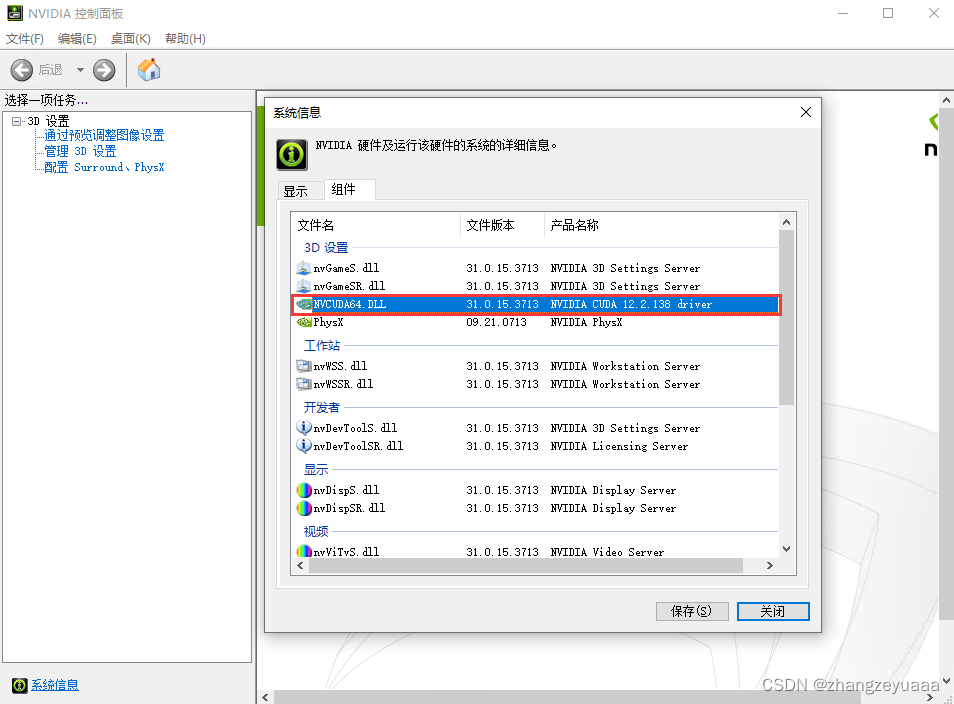
Task: Click main window bottom scrollbar left arrow
Action: pyautogui.click(x=265, y=697)
